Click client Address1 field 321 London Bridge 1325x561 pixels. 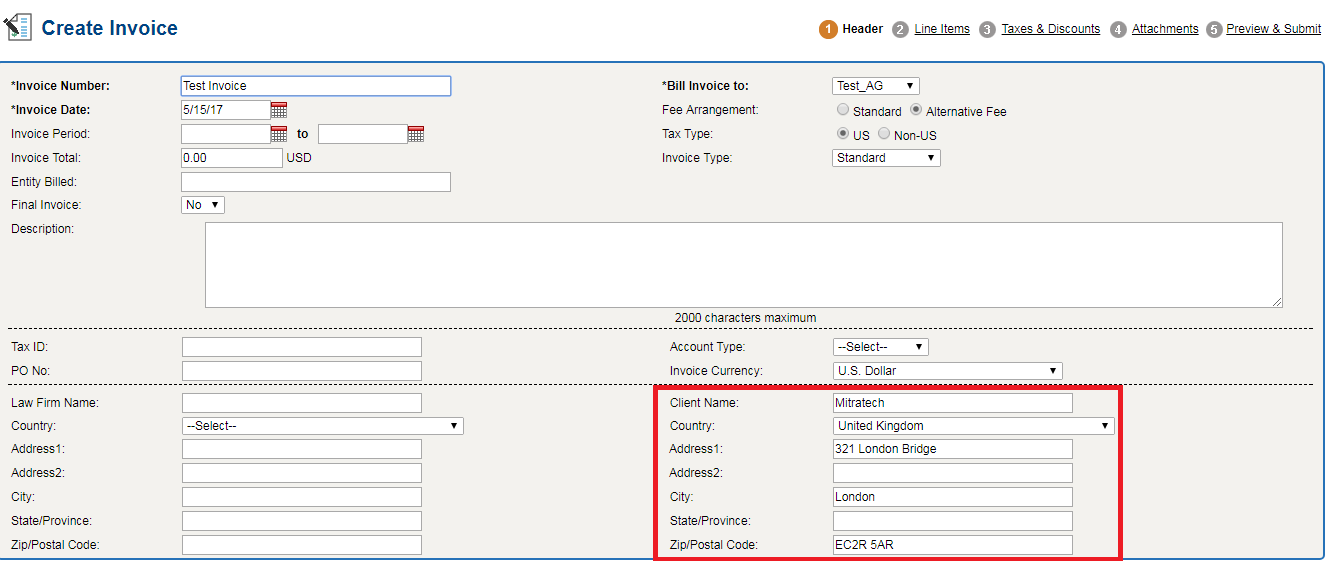coord(953,450)
